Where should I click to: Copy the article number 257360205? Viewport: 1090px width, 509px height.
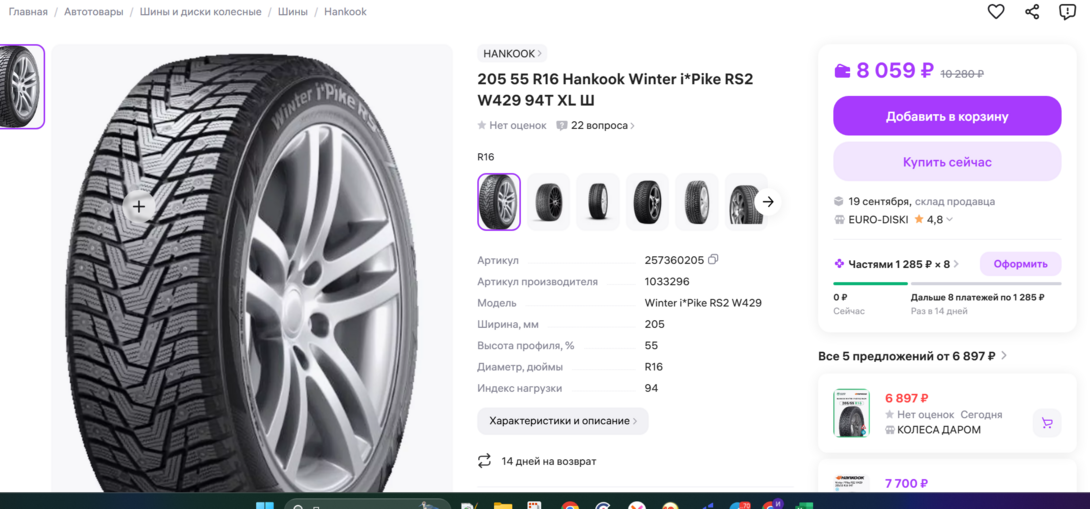pos(713,260)
